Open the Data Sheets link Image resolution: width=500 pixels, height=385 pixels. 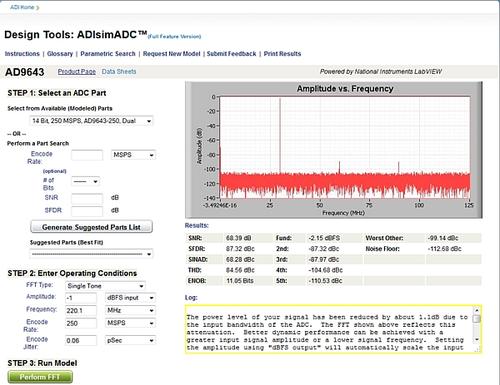click(x=119, y=71)
